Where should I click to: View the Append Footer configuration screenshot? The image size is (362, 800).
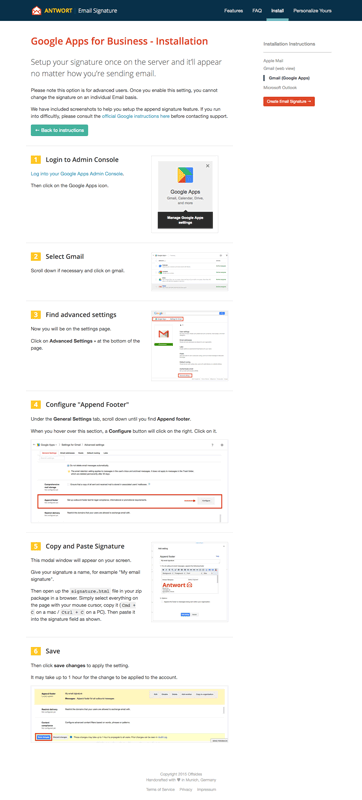(130, 481)
